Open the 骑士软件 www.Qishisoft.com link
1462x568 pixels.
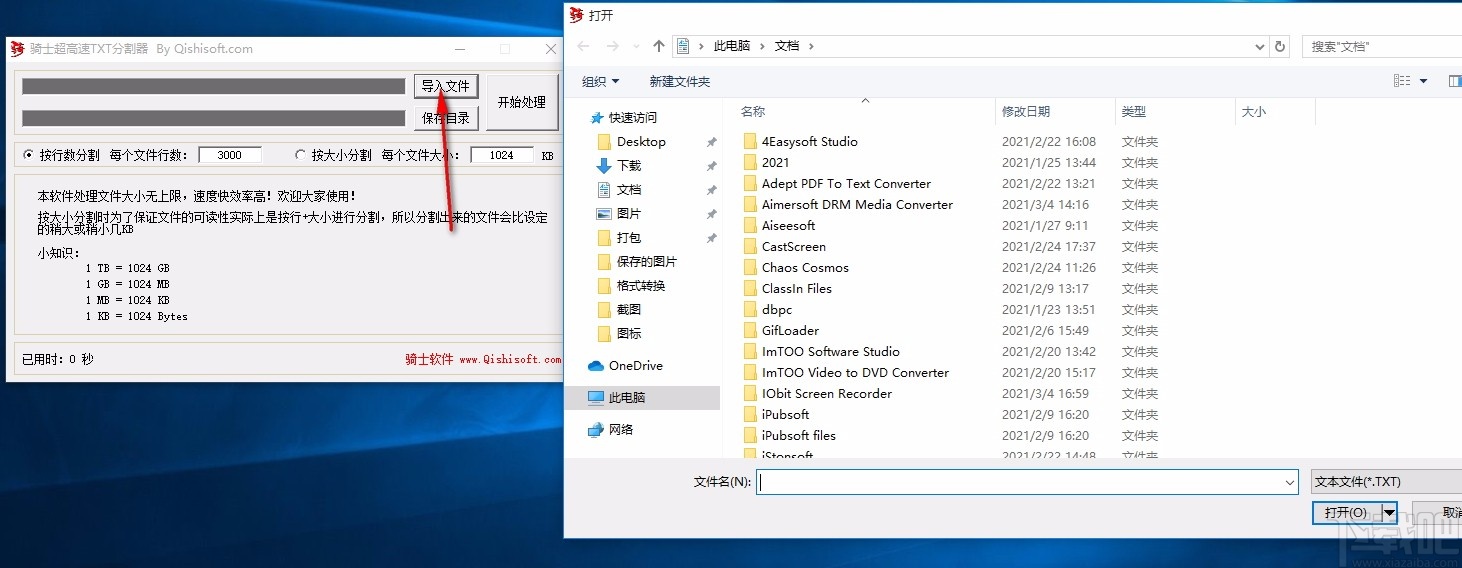point(483,359)
